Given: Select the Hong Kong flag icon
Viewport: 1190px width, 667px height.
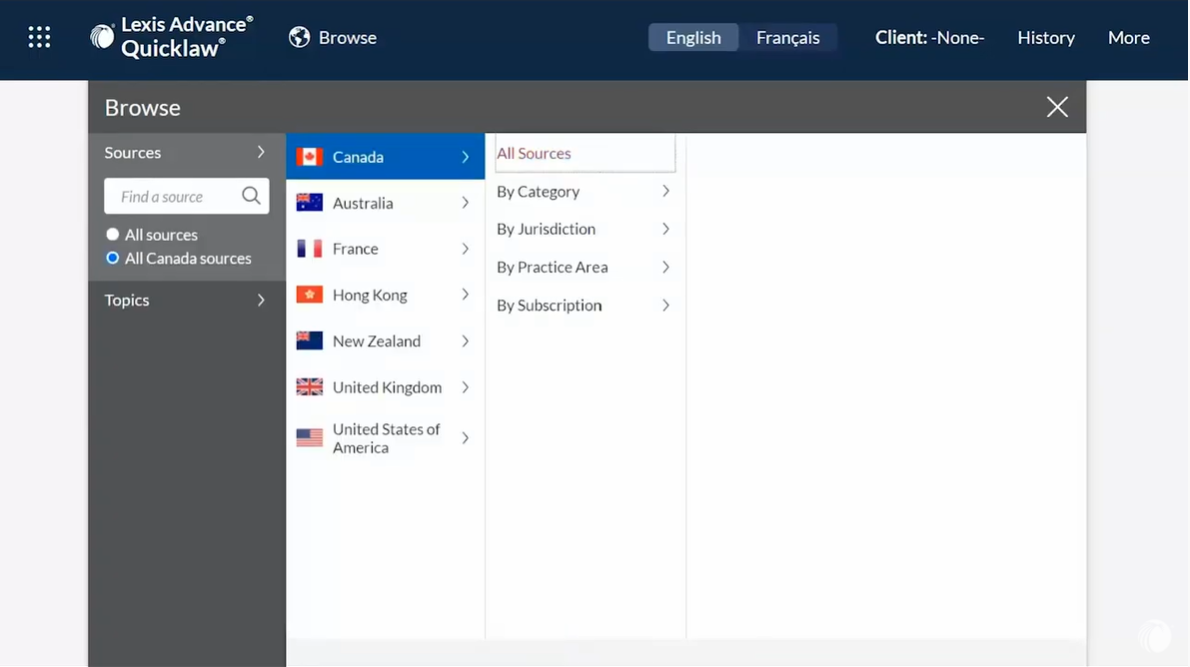Looking at the screenshot, I should pyautogui.click(x=310, y=295).
